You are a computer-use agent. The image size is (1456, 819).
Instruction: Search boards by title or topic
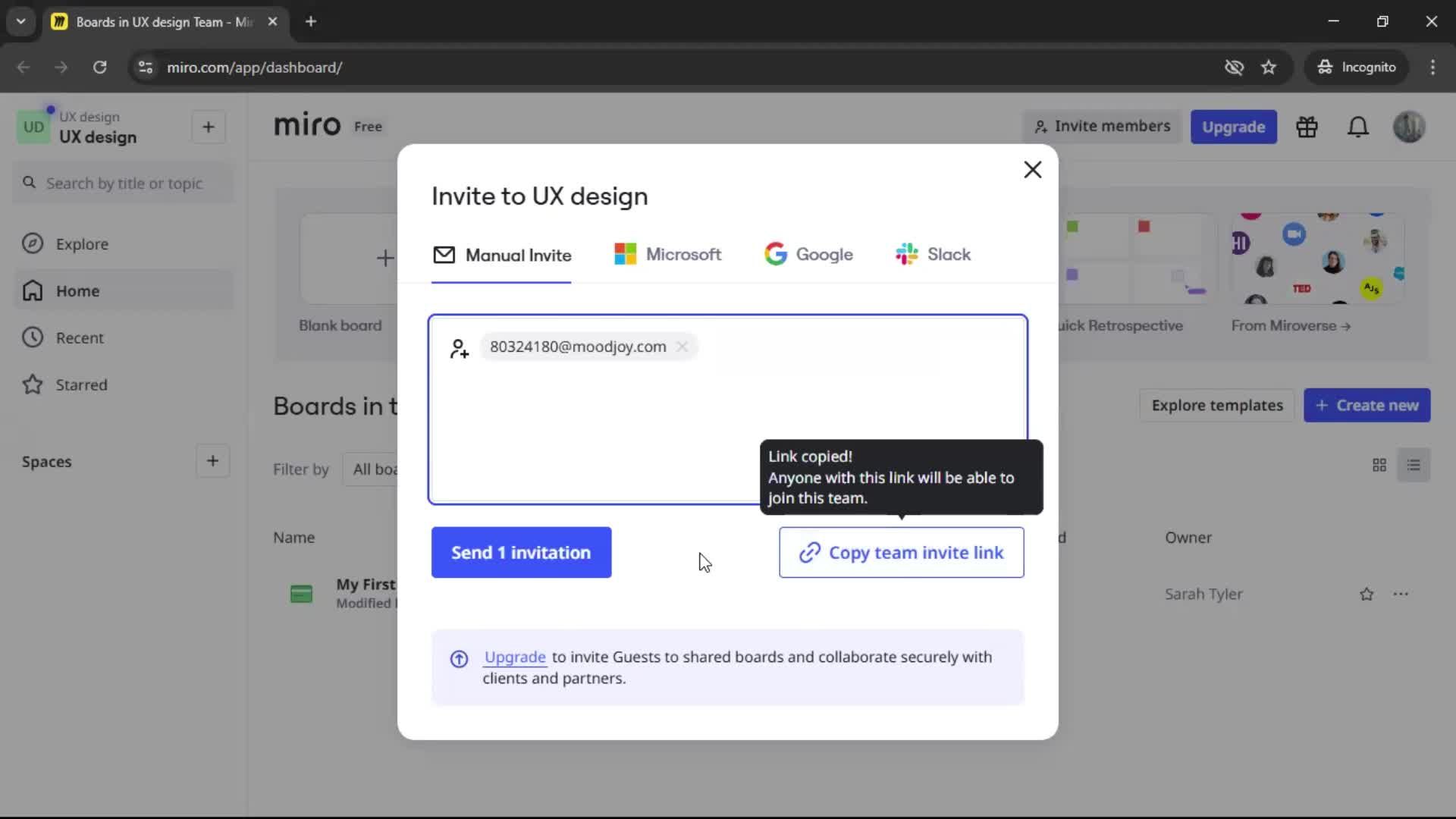[x=124, y=184]
